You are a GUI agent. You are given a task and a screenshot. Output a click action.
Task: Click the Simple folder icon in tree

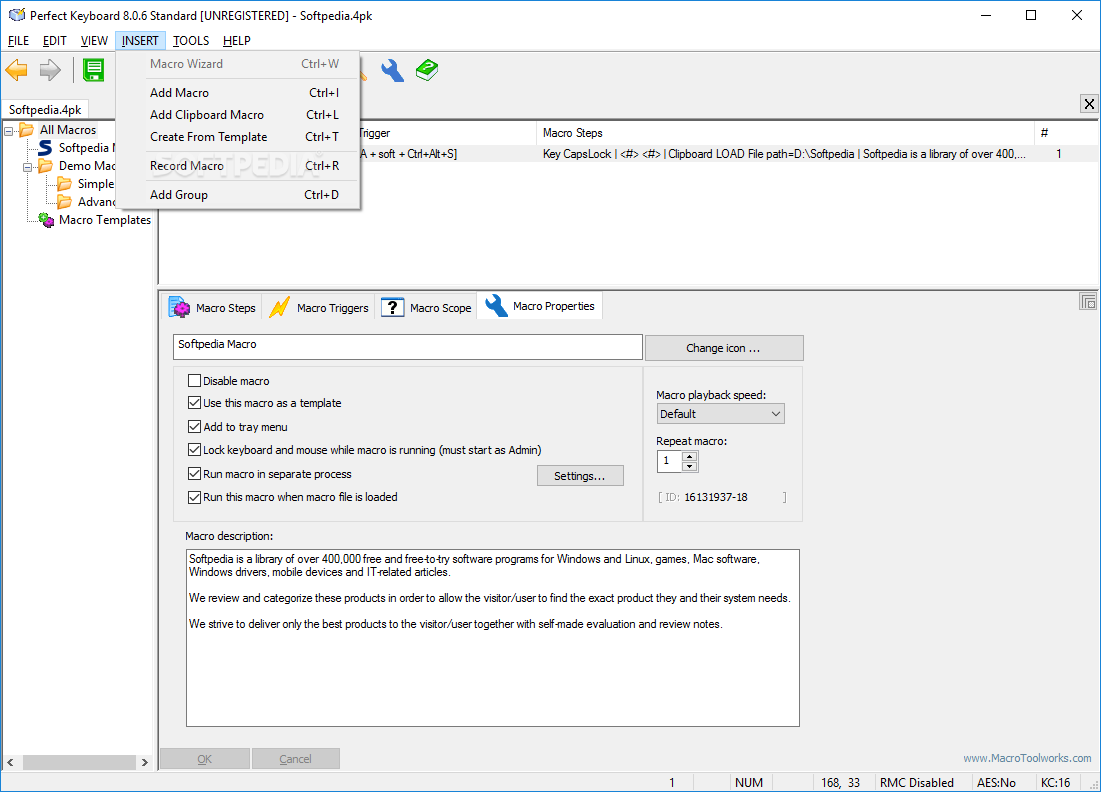pyautogui.click(x=65, y=184)
